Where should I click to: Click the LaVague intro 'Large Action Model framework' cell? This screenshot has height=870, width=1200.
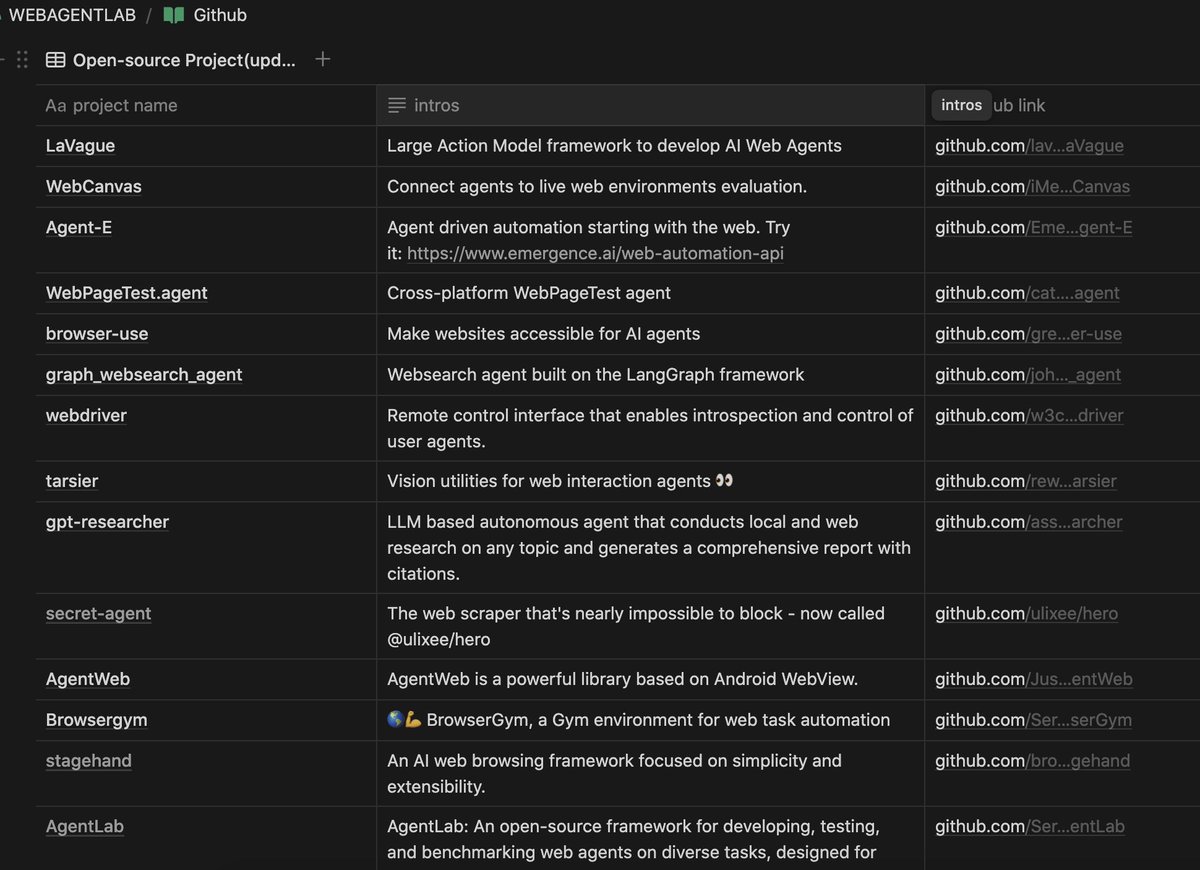click(x=651, y=146)
